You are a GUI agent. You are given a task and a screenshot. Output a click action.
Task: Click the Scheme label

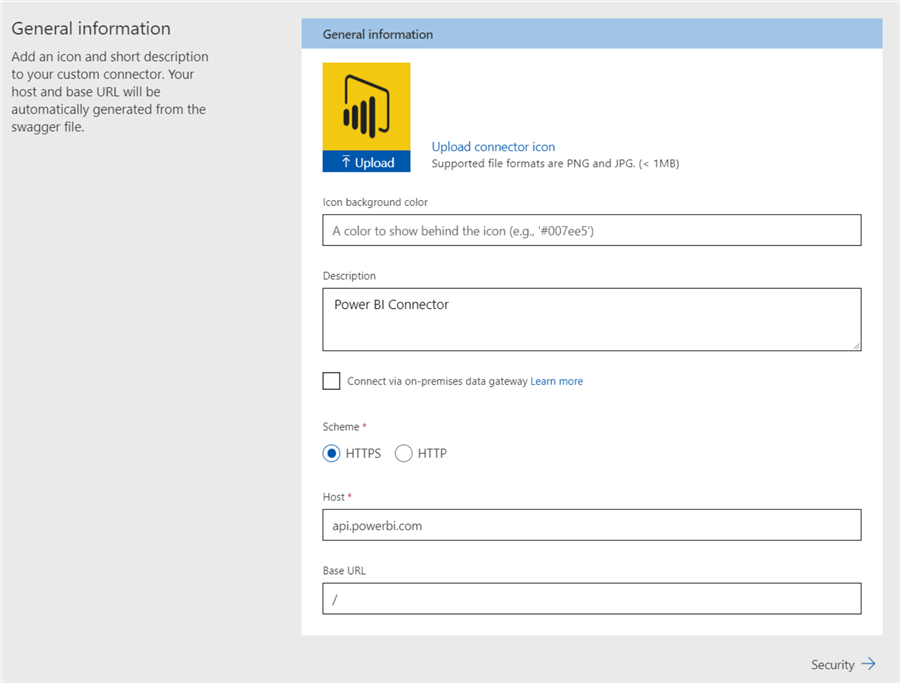[341, 427]
